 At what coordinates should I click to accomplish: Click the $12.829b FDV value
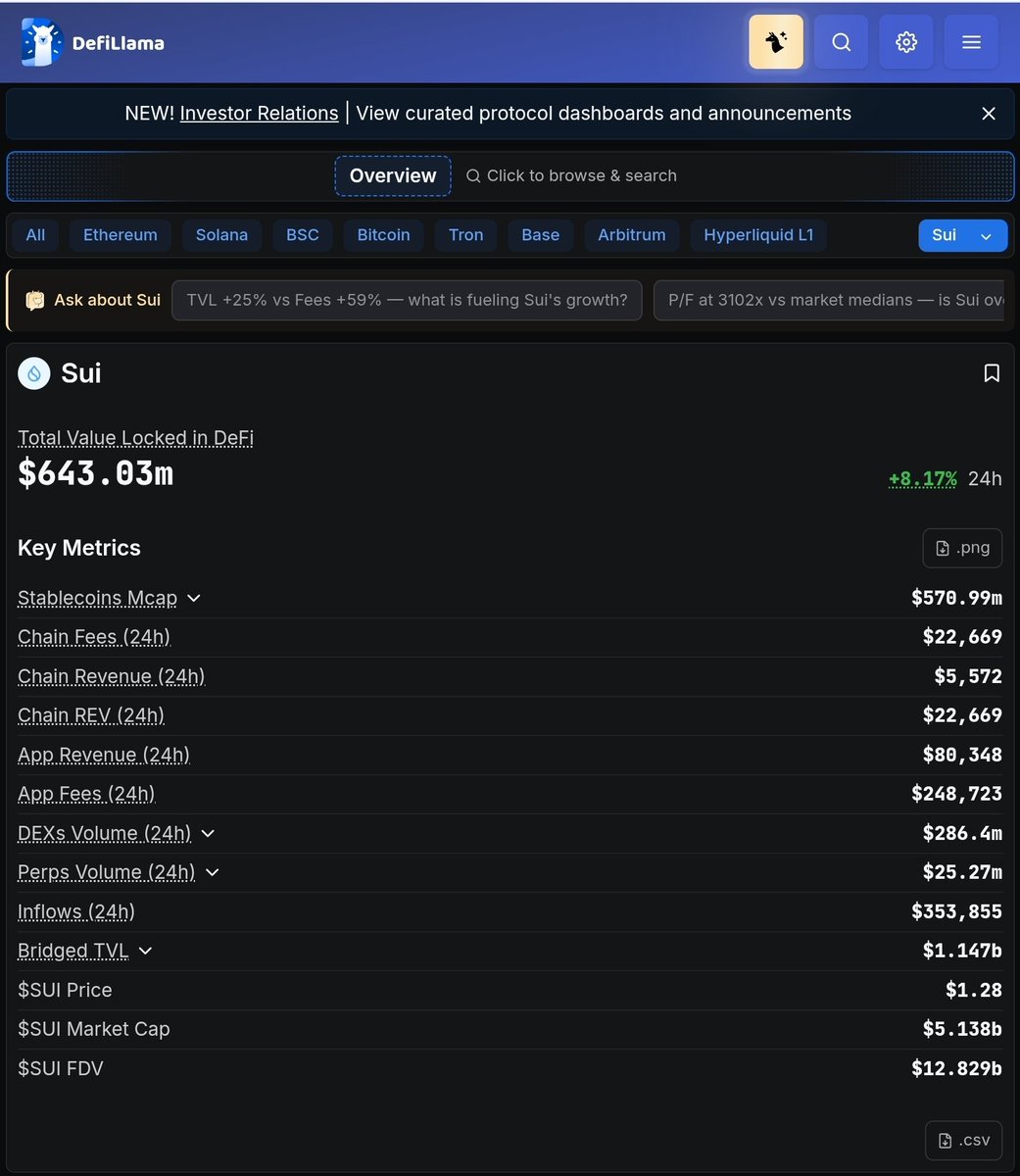[x=956, y=1068]
